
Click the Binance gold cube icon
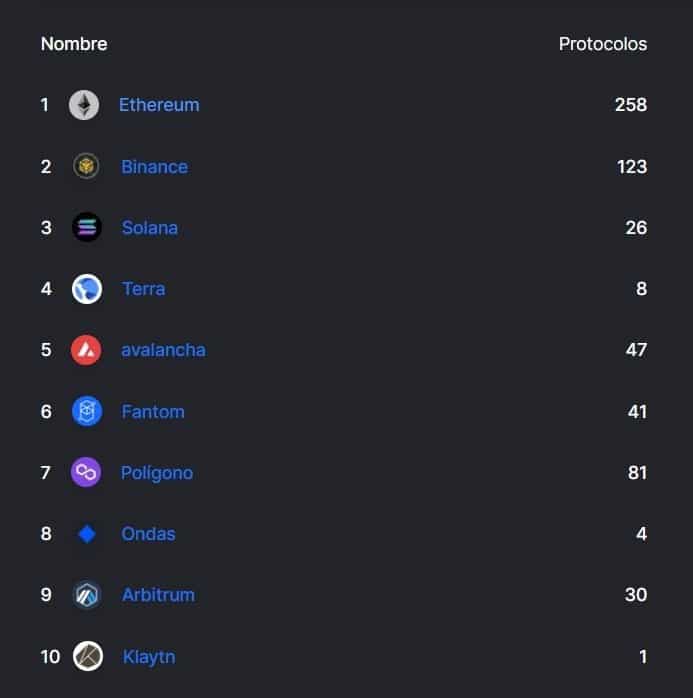tap(86, 166)
